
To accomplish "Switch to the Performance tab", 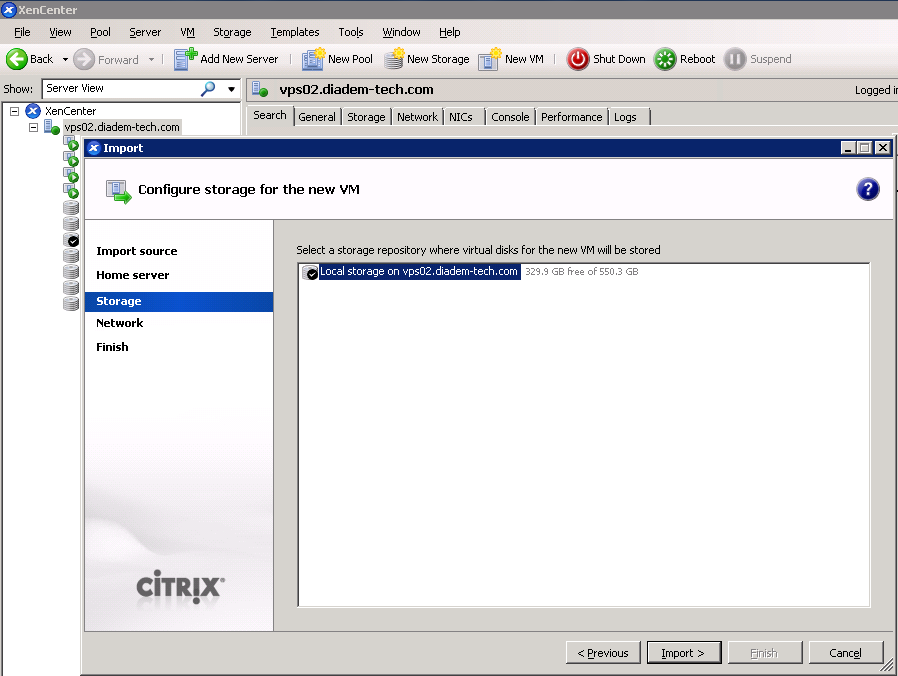I will 572,117.
